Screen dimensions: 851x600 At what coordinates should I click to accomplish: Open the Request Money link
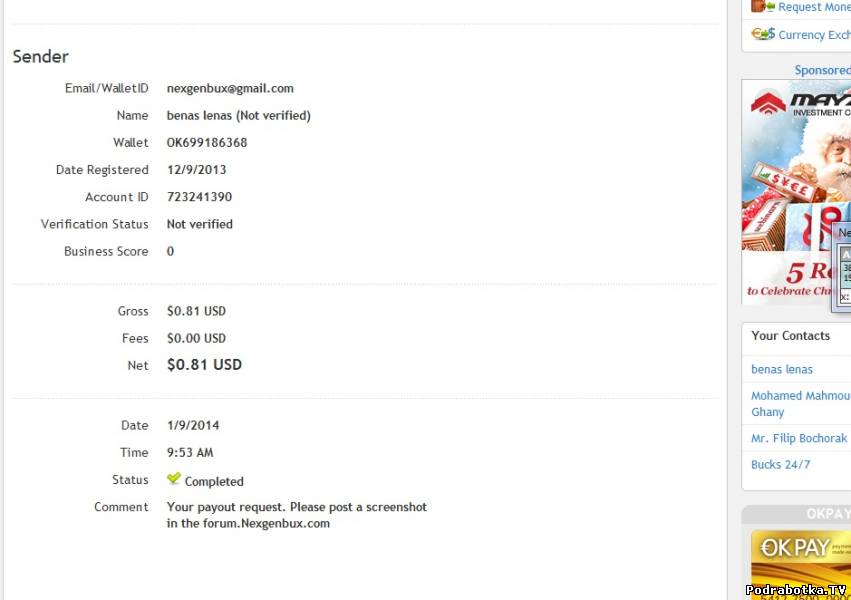pyautogui.click(x=814, y=7)
